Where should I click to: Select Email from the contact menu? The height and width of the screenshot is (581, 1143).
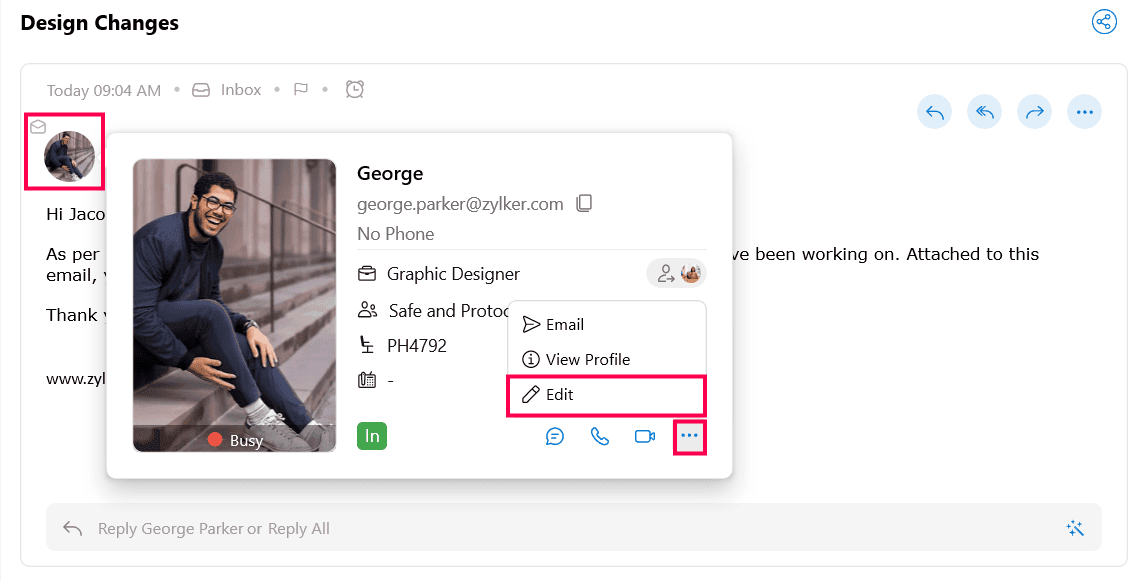(606, 324)
